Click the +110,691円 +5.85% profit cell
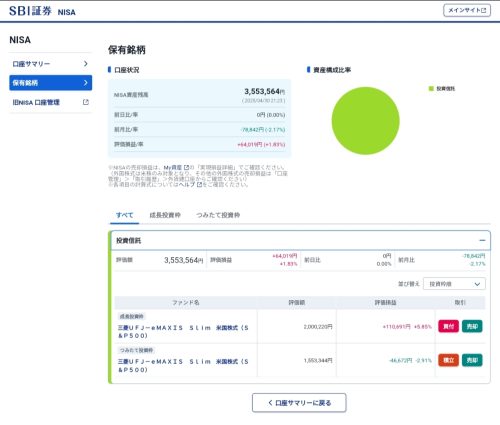This screenshot has height=425, width=500. point(407,327)
